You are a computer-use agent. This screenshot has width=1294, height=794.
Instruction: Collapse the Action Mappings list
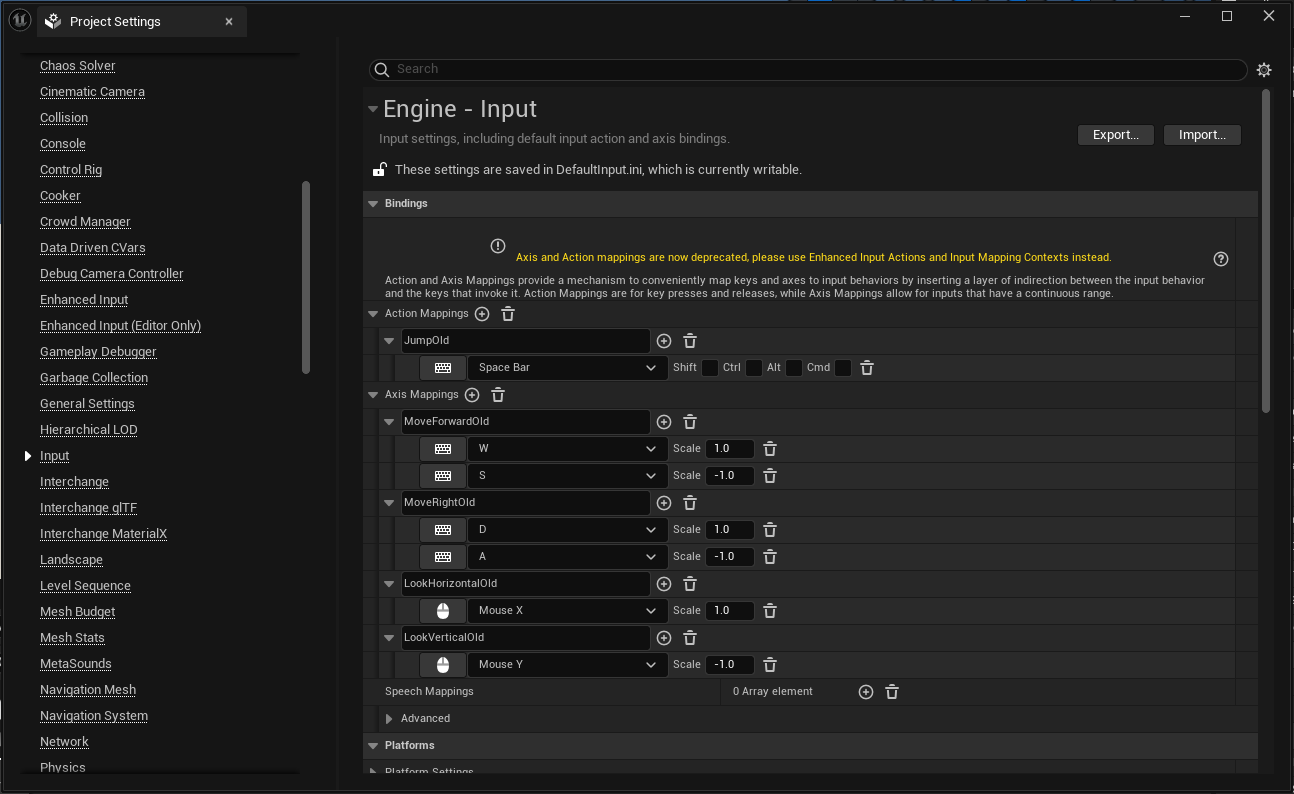[x=374, y=314]
